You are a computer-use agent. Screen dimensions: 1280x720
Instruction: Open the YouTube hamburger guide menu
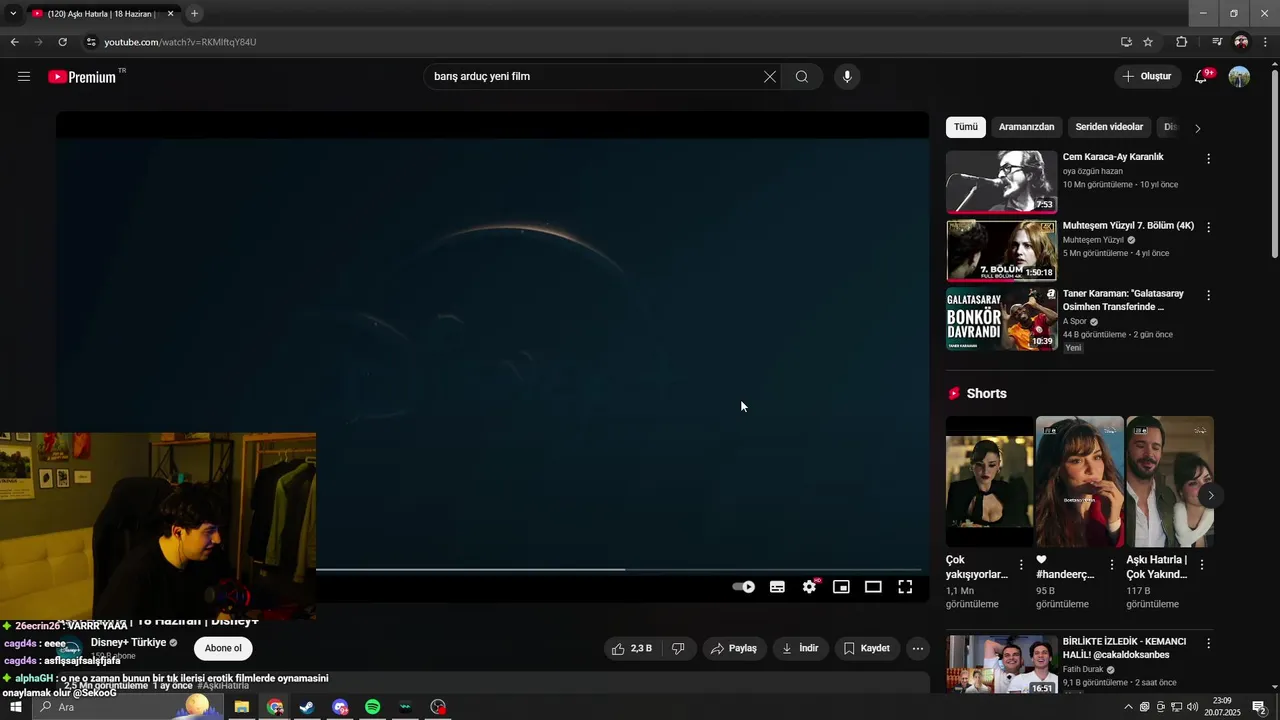(x=24, y=77)
